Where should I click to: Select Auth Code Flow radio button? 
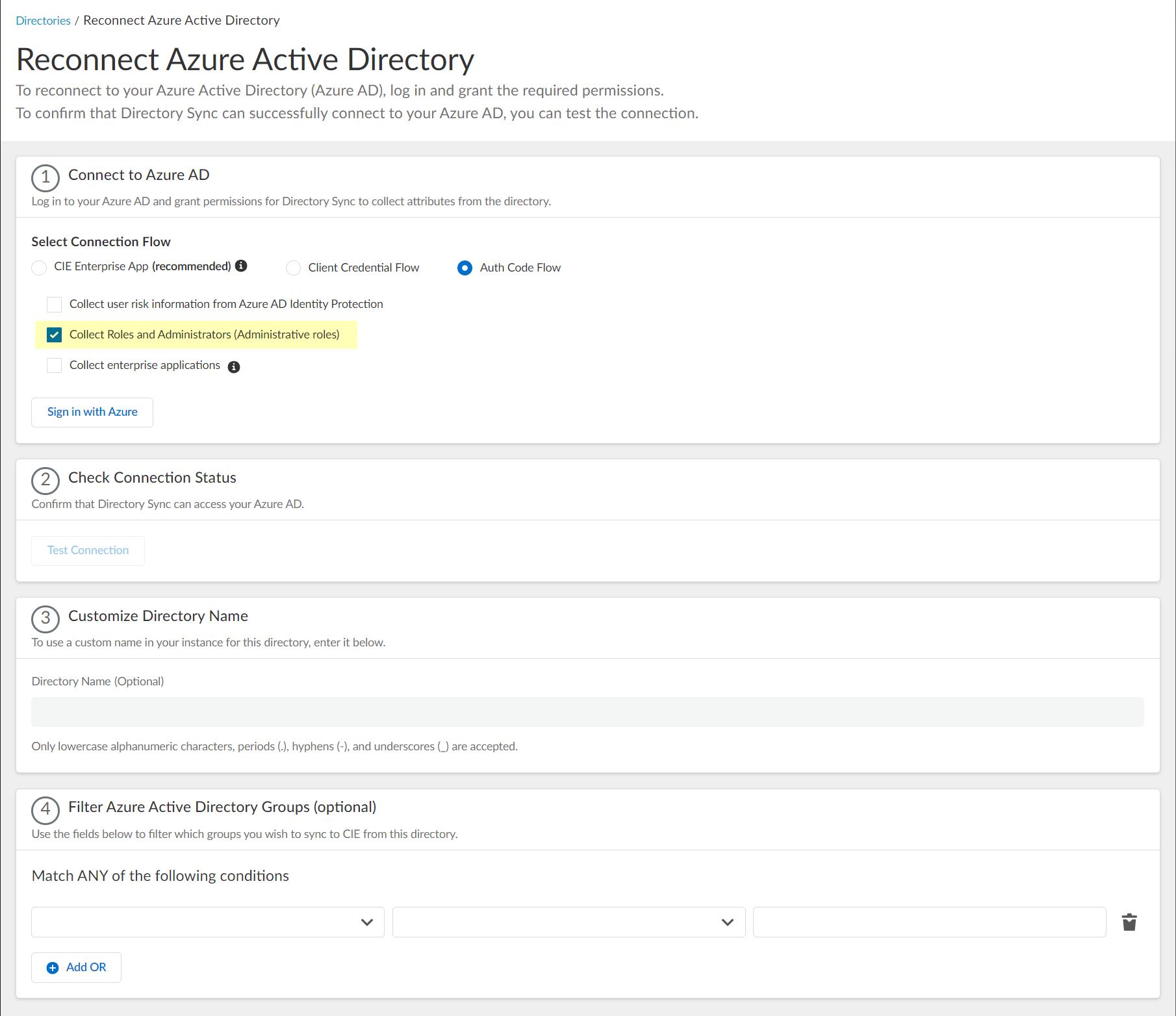coord(465,268)
